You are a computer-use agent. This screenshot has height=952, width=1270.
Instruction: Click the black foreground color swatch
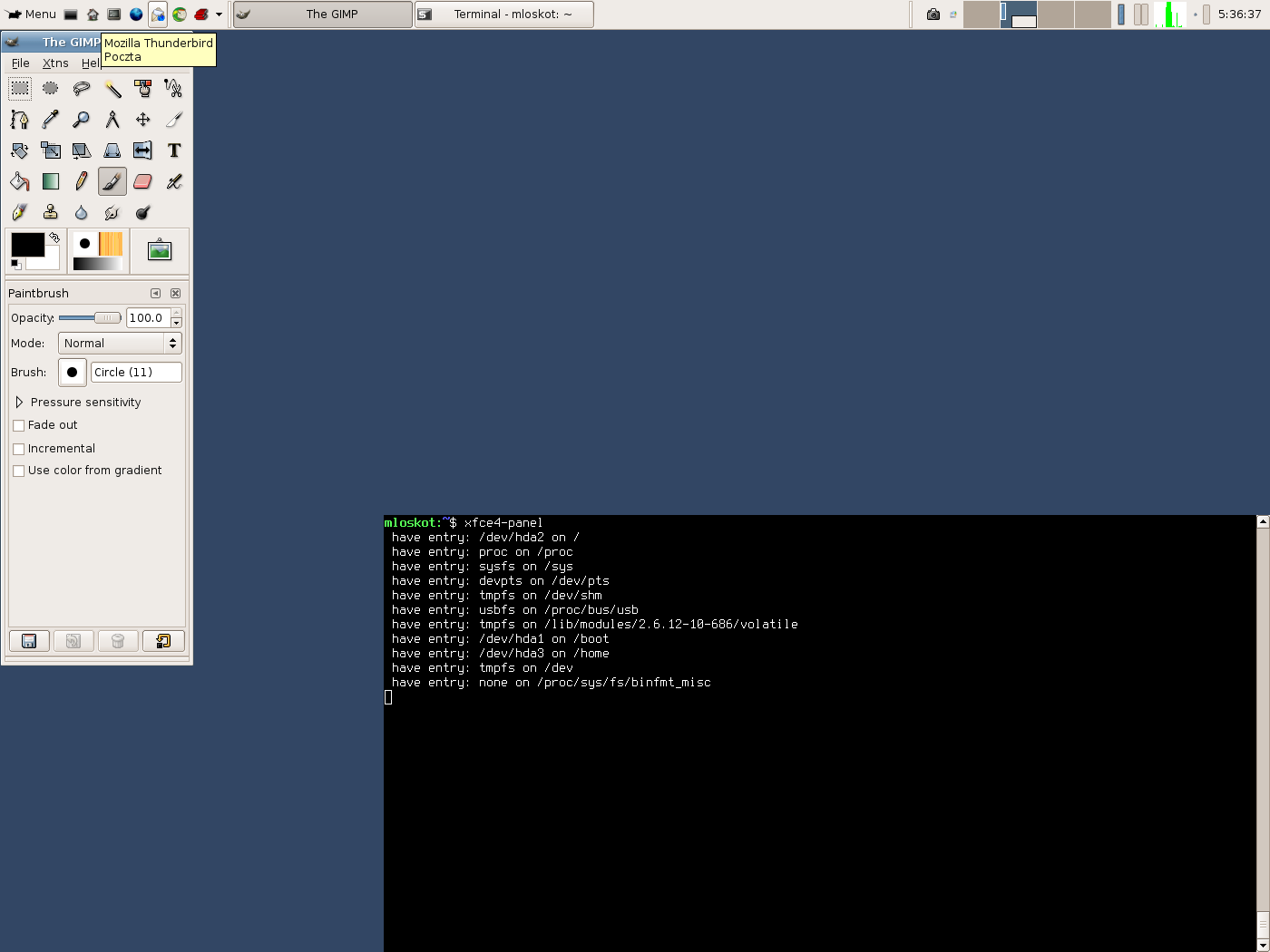[x=27, y=245]
